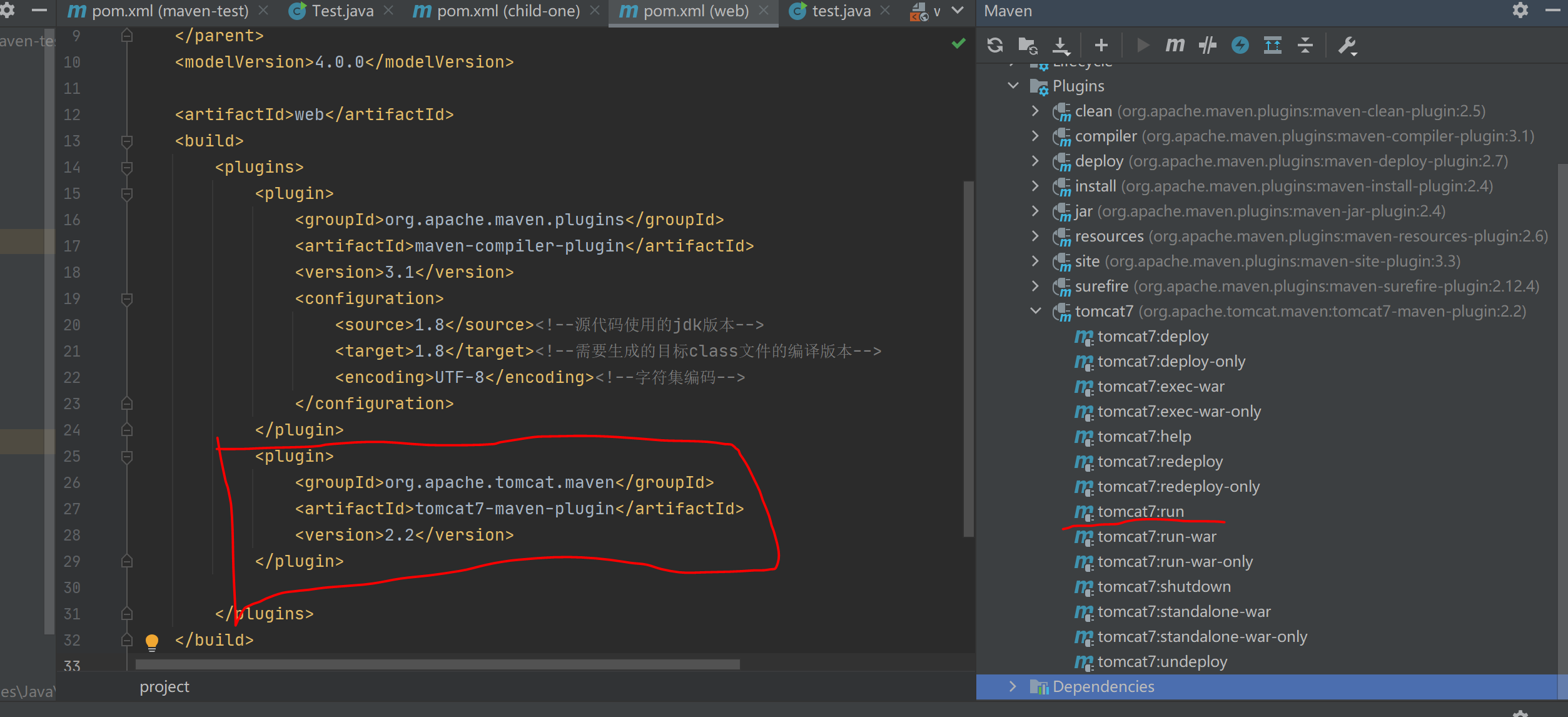The image size is (1568, 717).
Task: Expand the compiler plugin node
Action: (1036, 136)
